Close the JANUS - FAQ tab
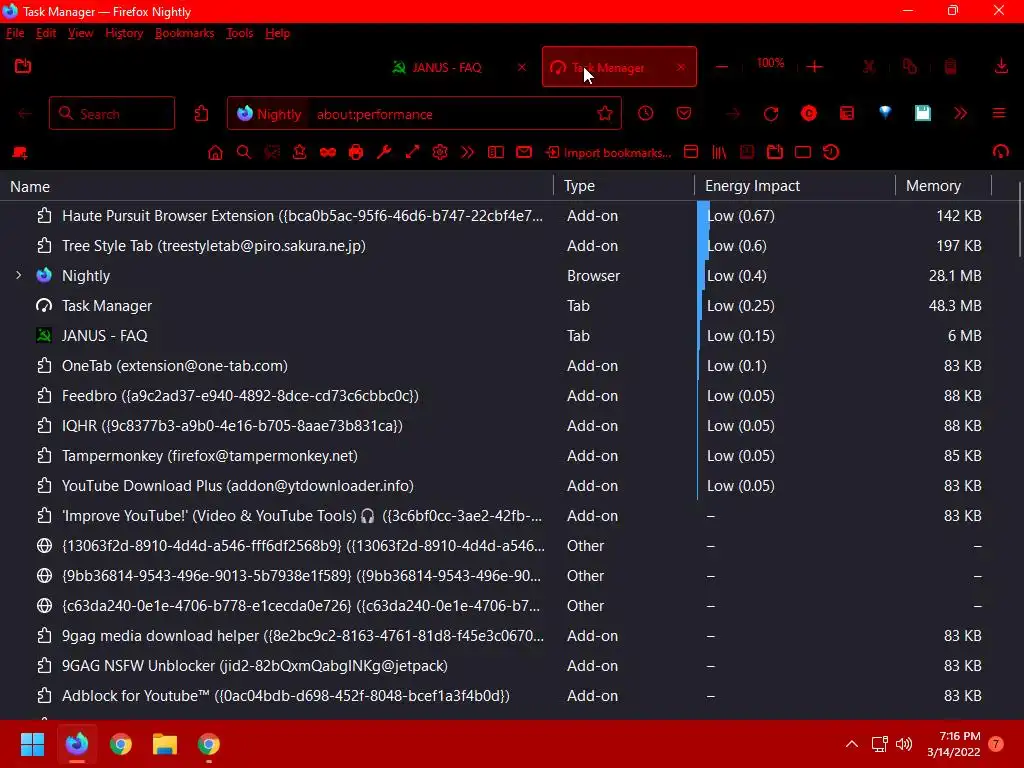The image size is (1024, 768). coord(522,67)
